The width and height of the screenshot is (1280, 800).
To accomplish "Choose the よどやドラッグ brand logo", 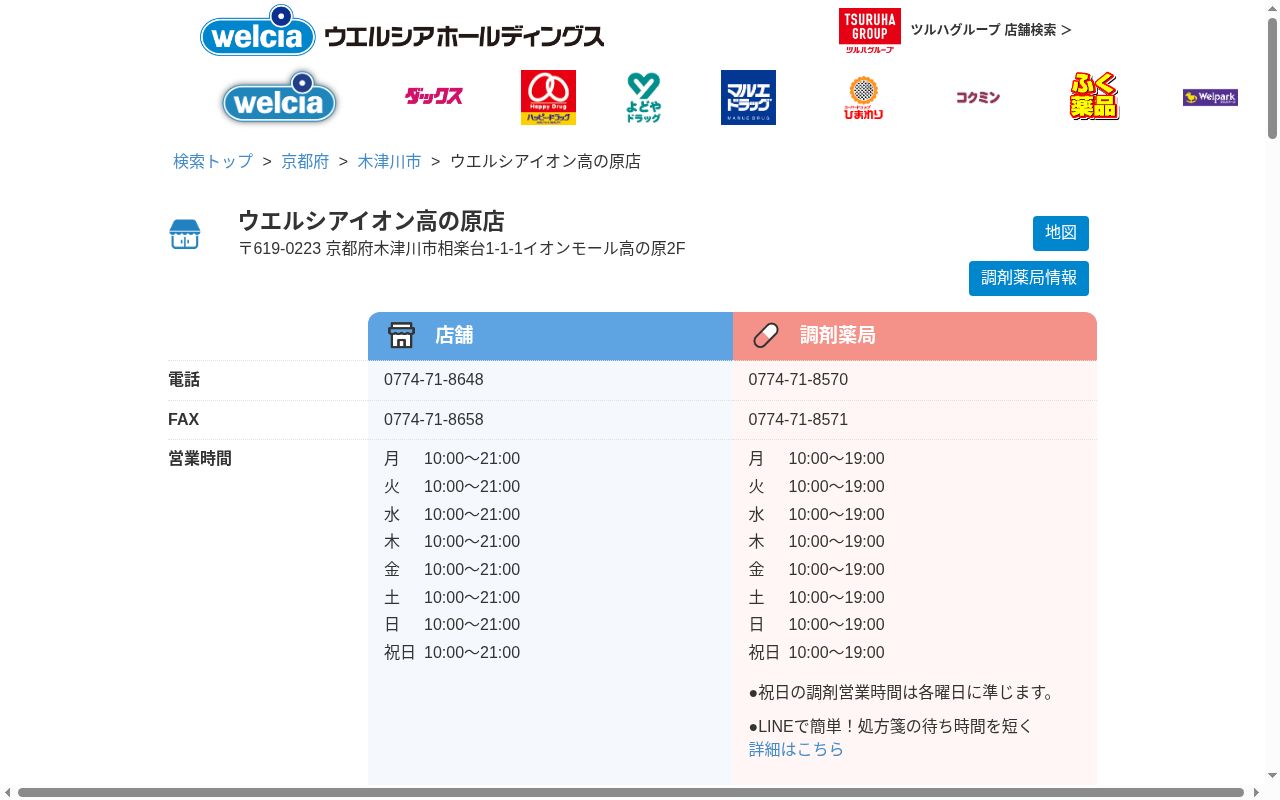I will tap(644, 97).
